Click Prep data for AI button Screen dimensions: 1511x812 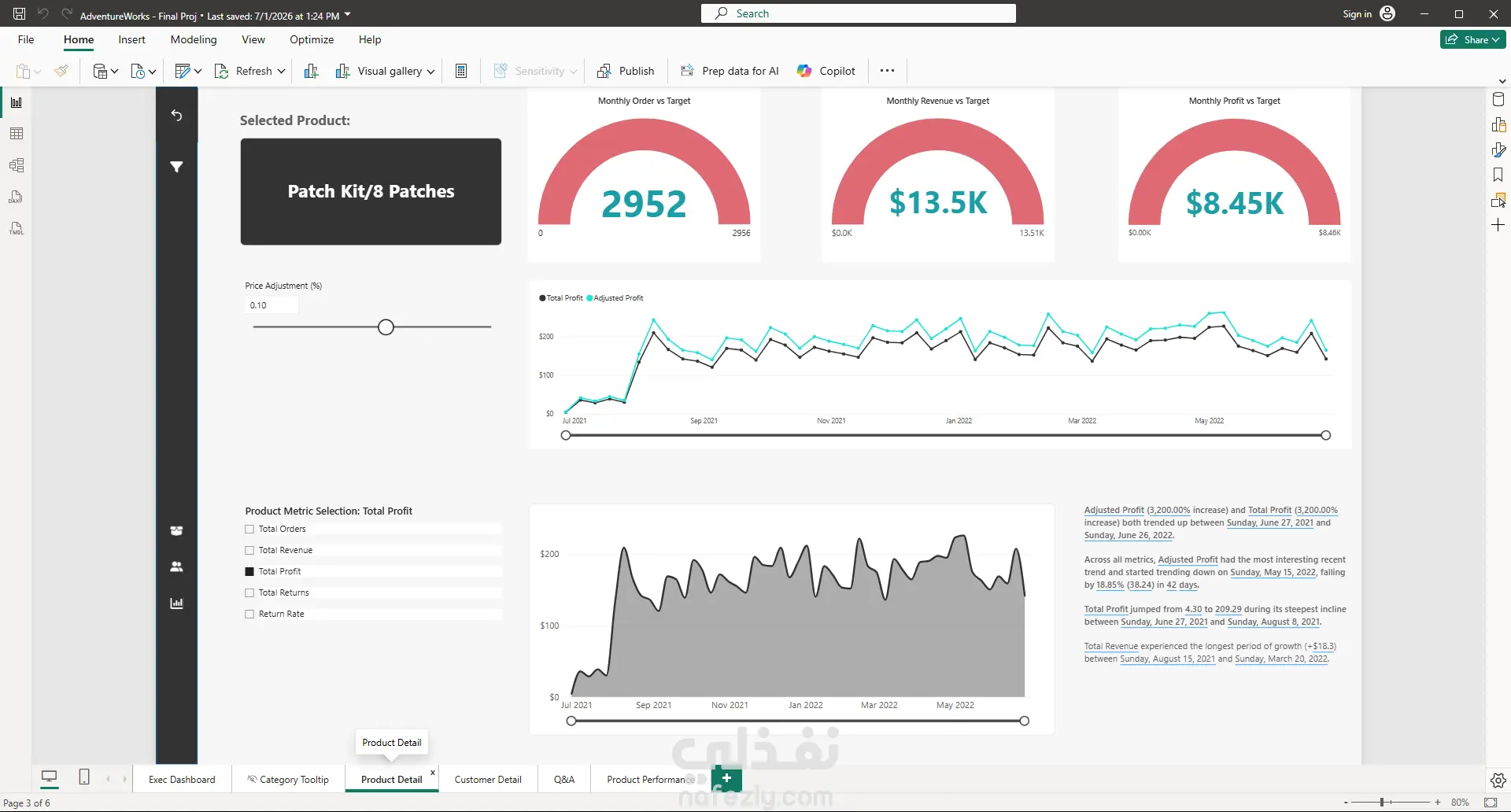point(730,71)
